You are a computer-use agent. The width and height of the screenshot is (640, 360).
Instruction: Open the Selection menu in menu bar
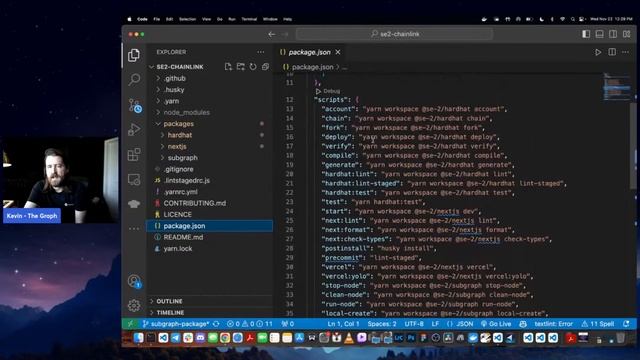coord(187,19)
